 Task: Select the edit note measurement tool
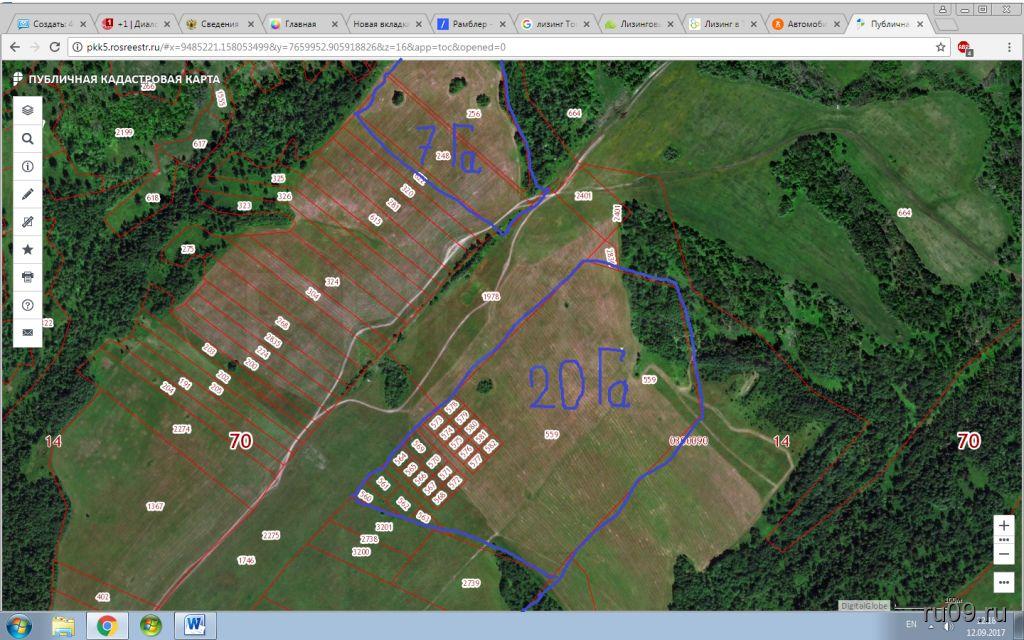tap(27, 222)
